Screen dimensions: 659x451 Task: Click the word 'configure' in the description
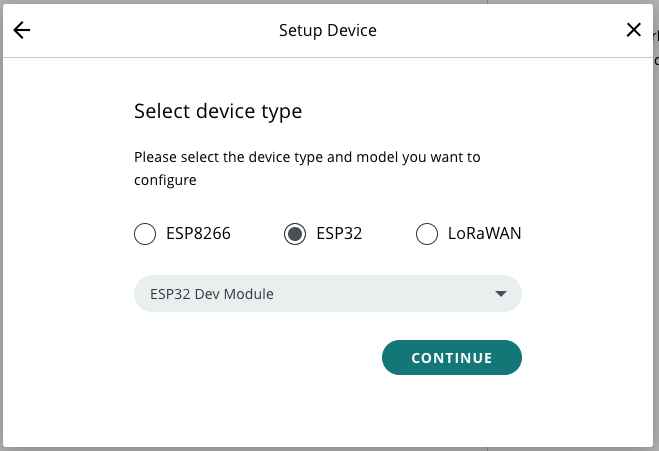click(x=165, y=181)
